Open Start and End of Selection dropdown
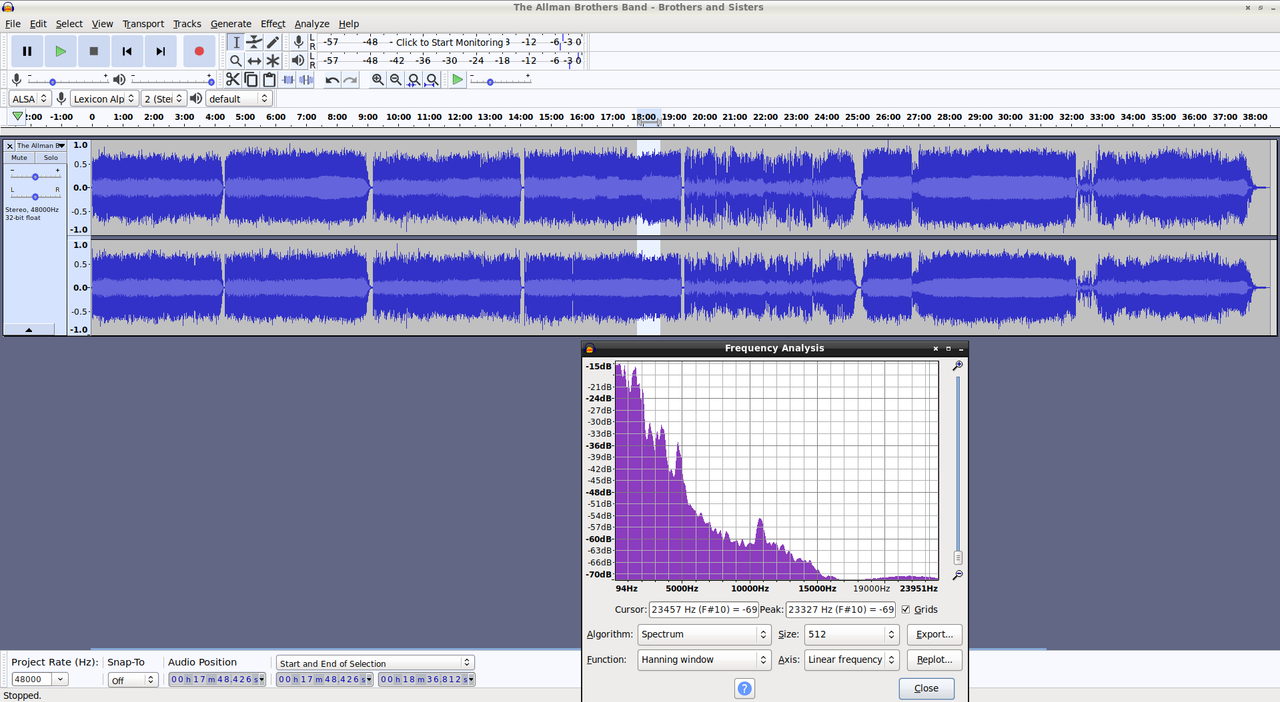This screenshot has width=1280, height=702. 375,663
